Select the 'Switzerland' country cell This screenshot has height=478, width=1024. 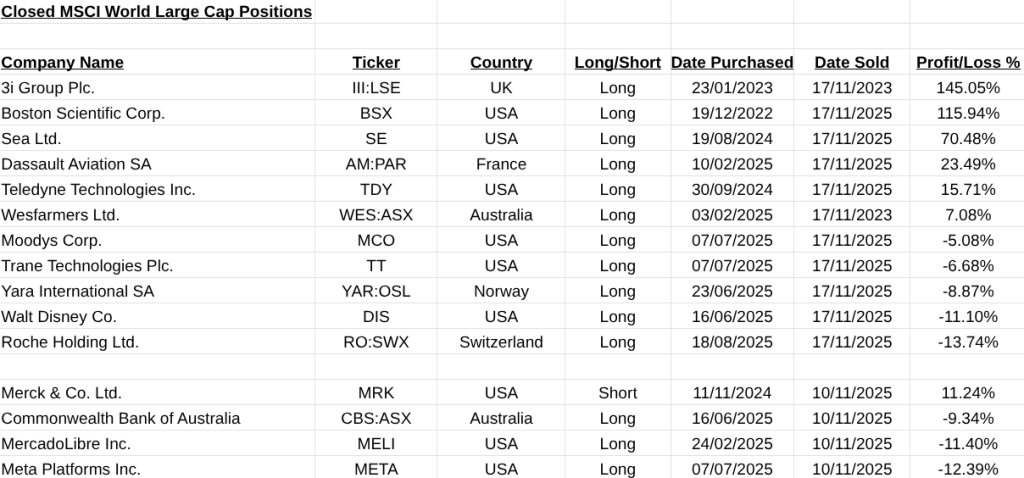501,342
